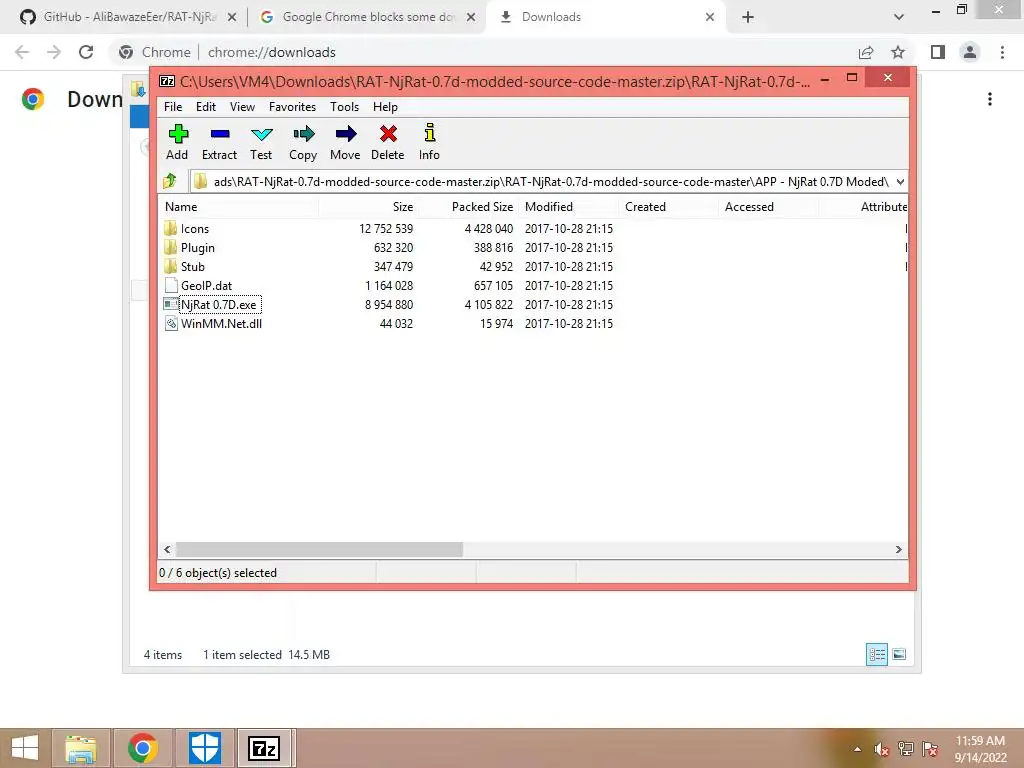
Task: Click Chrome forward arrow
Action: point(54,52)
